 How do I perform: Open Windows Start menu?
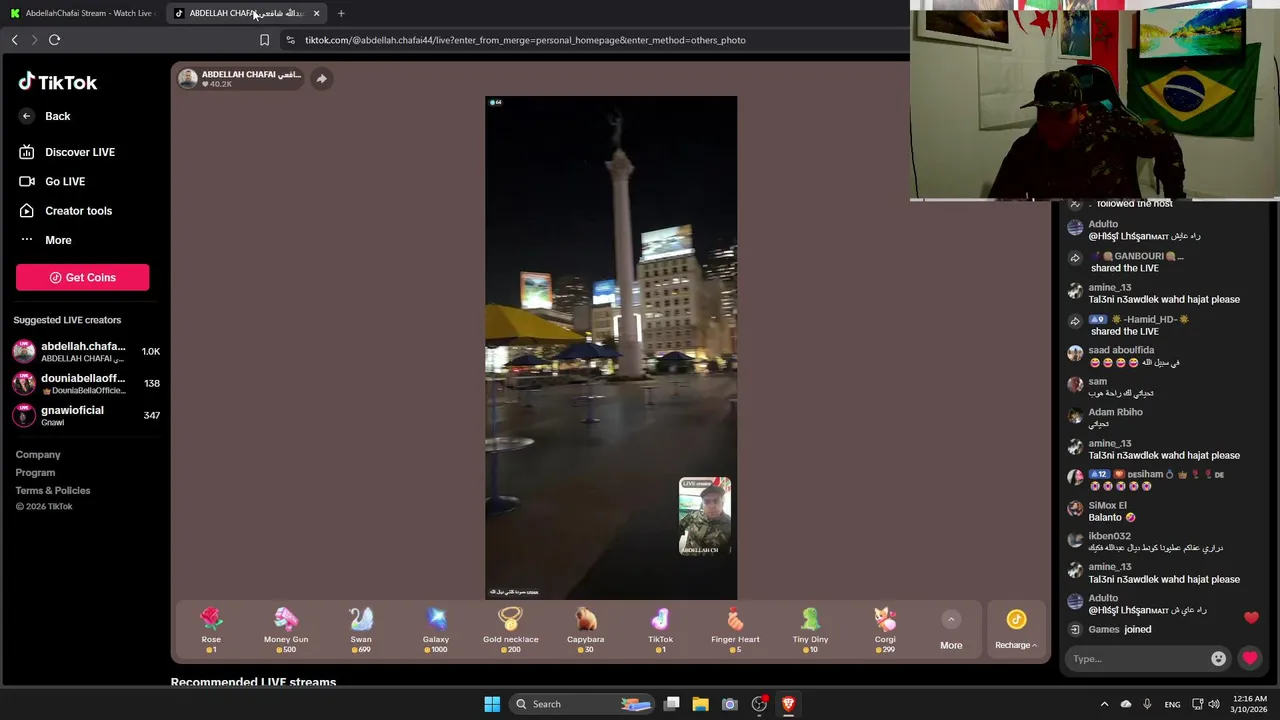pyautogui.click(x=492, y=704)
